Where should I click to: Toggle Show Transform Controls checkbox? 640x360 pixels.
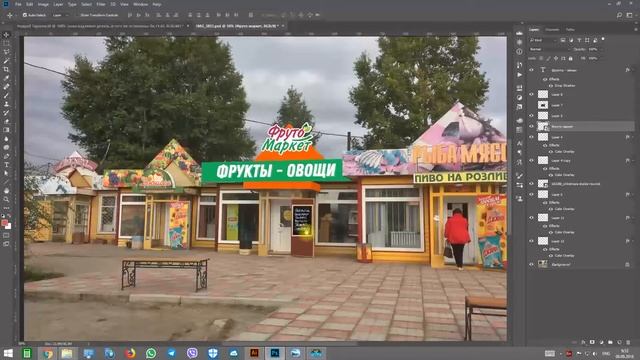78,15
